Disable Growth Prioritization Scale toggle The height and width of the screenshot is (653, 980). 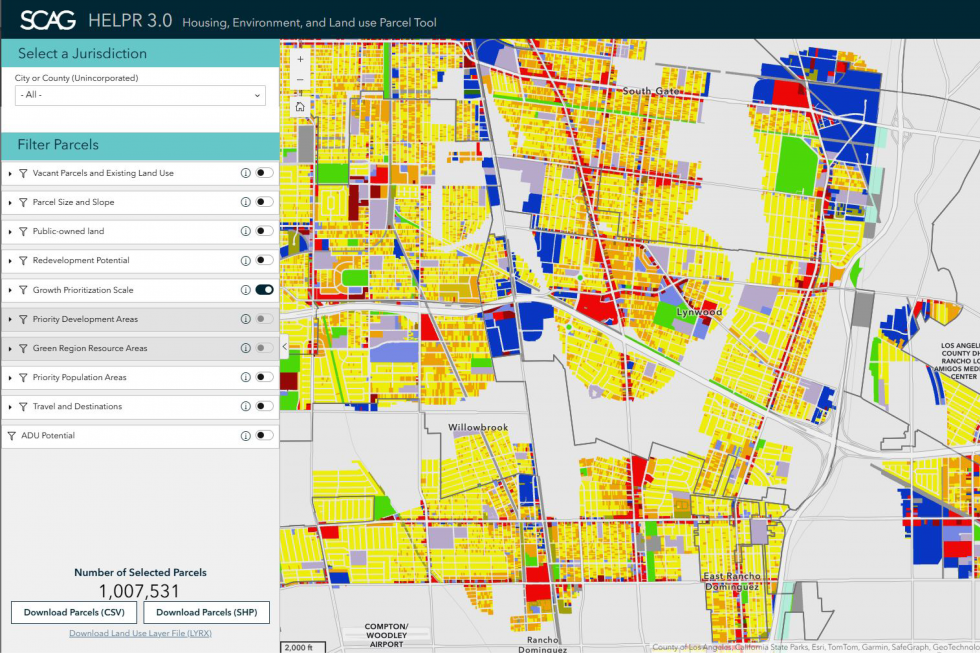(x=264, y=290)
